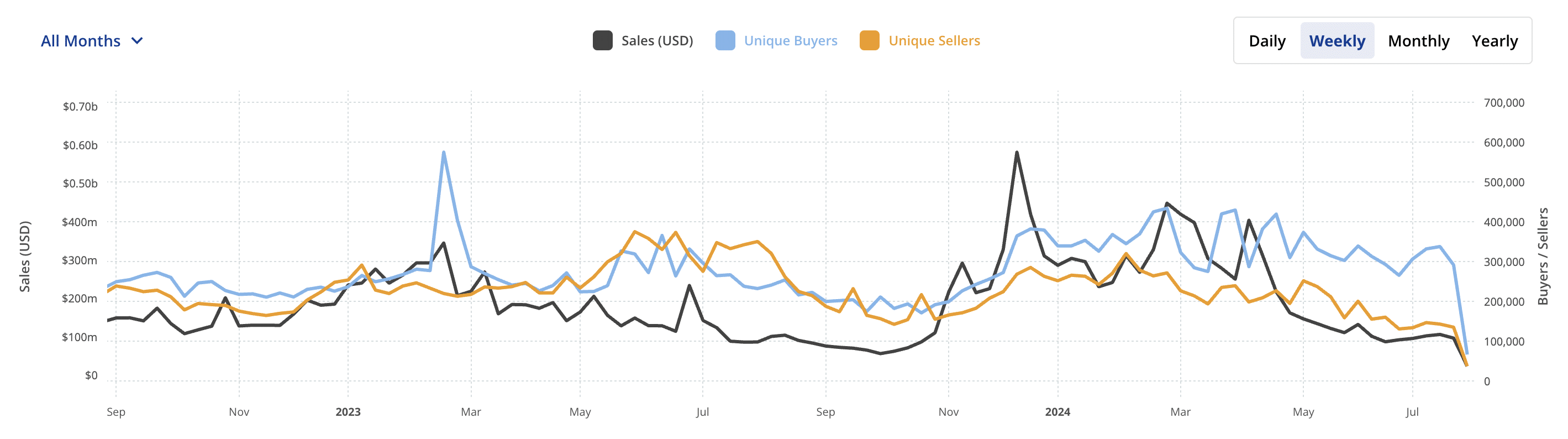Click the vertical Sales (USD) axis title
Viewport: 1568px width, 439px height.
(x=25, y=256)
